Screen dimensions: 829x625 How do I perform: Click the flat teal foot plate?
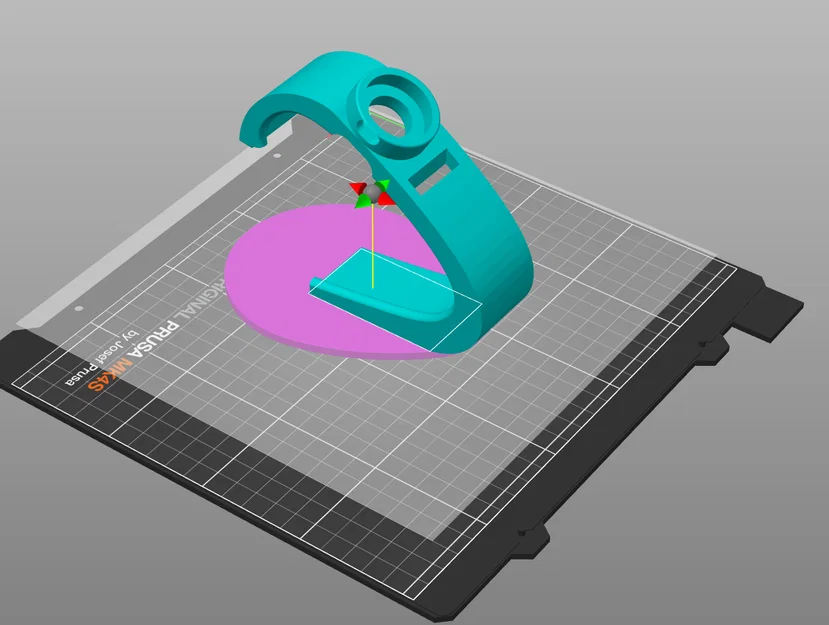click(381, 283)
